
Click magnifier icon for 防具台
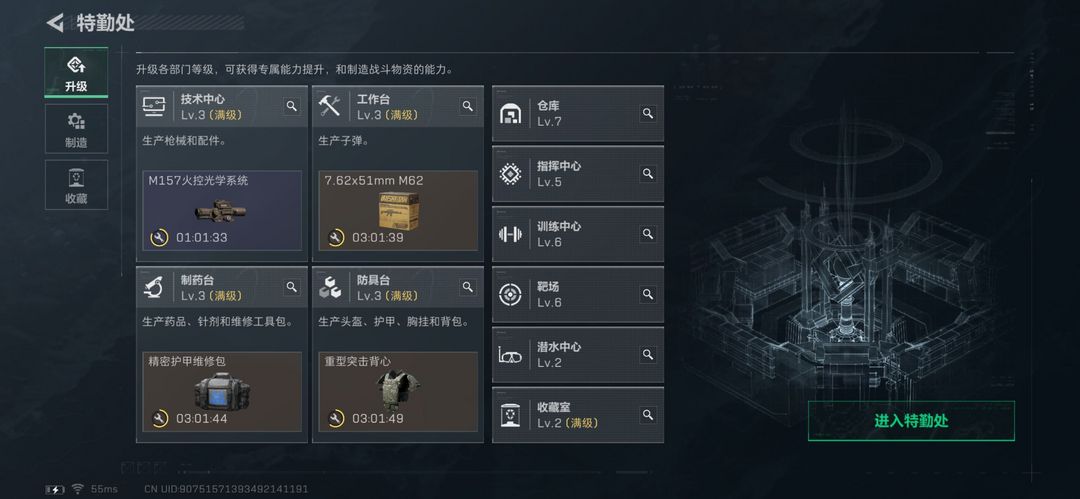click(x=468, y=287)
